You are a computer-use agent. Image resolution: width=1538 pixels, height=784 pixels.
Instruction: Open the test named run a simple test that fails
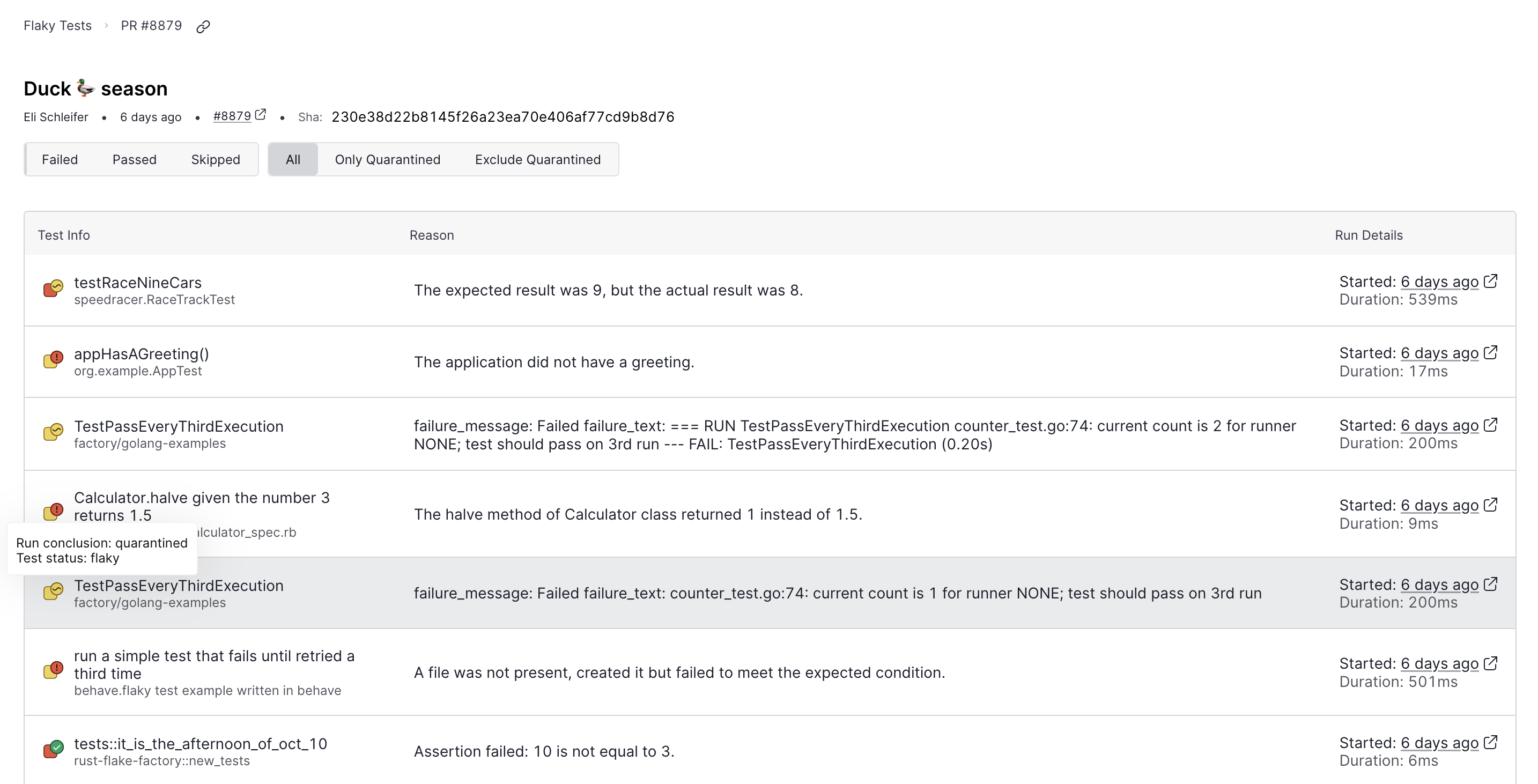(x=215, y=664)
